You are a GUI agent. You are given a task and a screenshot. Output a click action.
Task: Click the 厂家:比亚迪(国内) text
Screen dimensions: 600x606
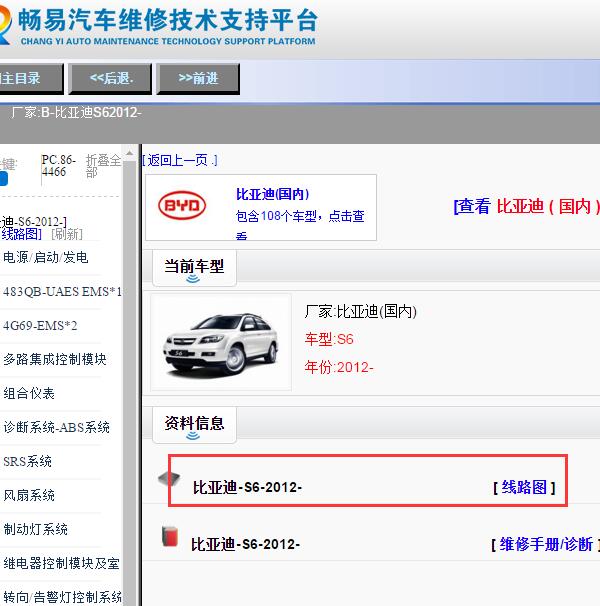point(360,312)
